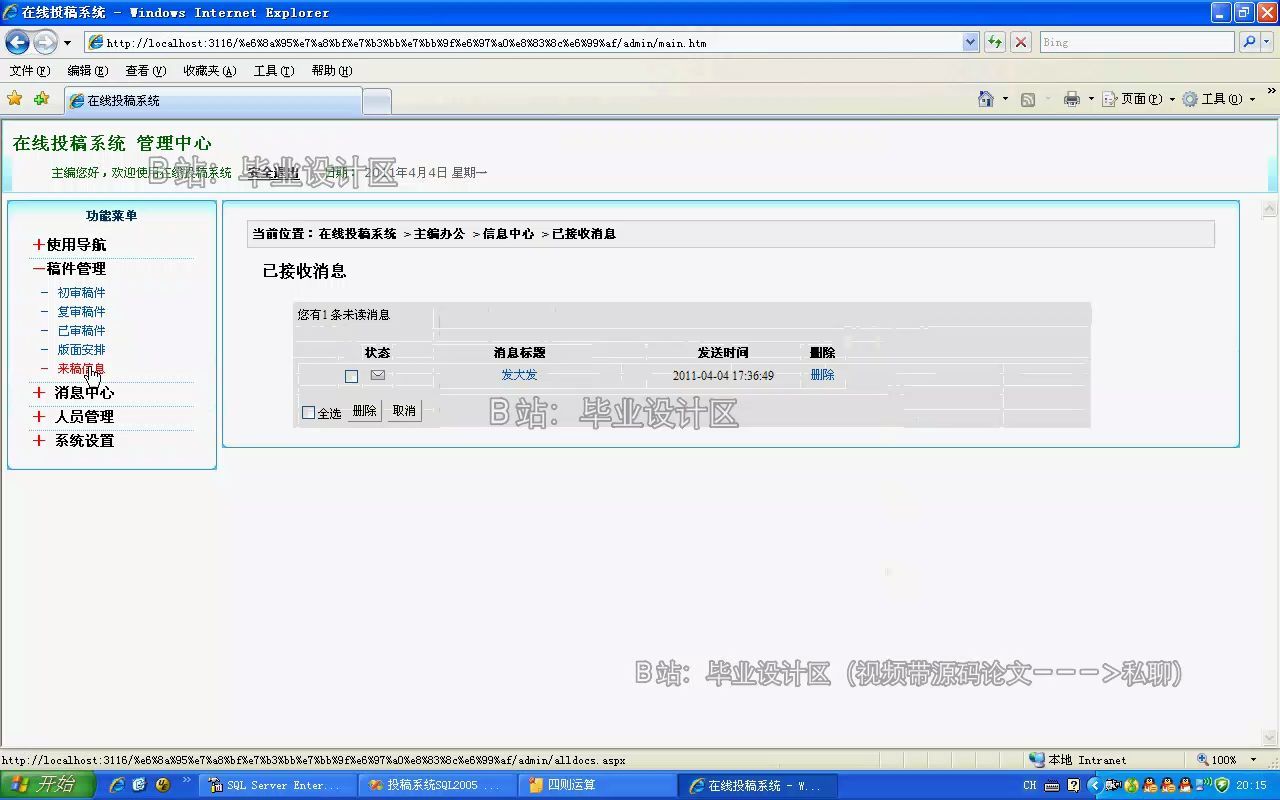Click the security shield tray icon

pos(1222,785)
